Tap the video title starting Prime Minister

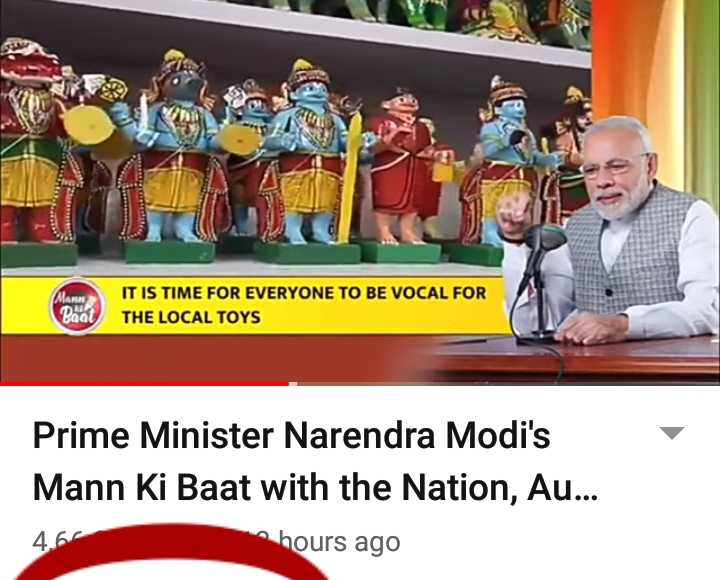[x=315, y=461]
